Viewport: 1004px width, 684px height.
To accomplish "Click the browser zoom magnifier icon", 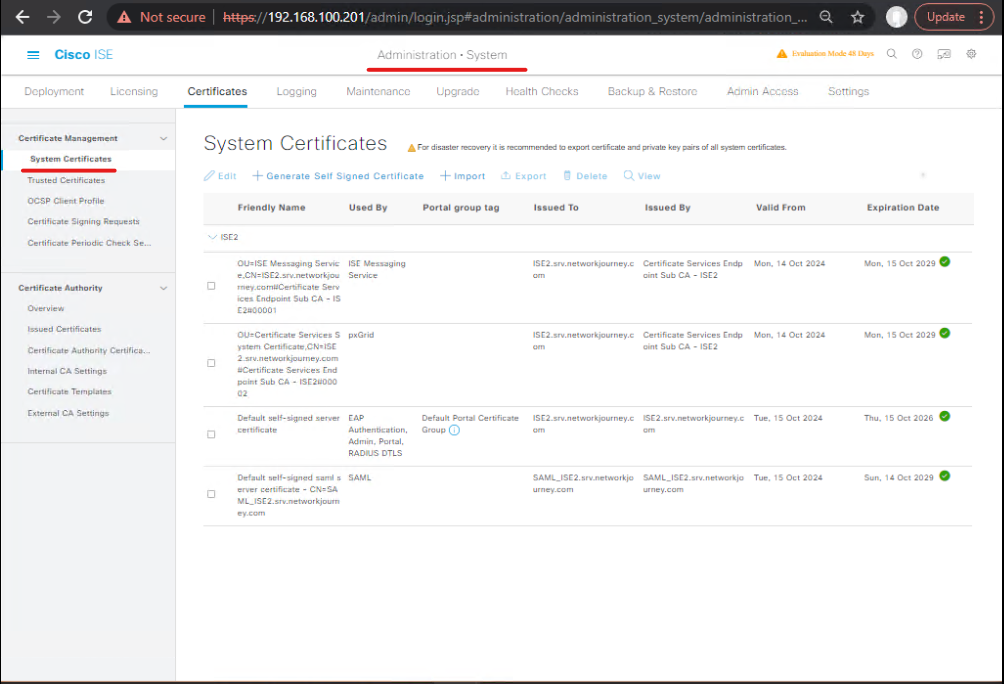I will (826, 17).
